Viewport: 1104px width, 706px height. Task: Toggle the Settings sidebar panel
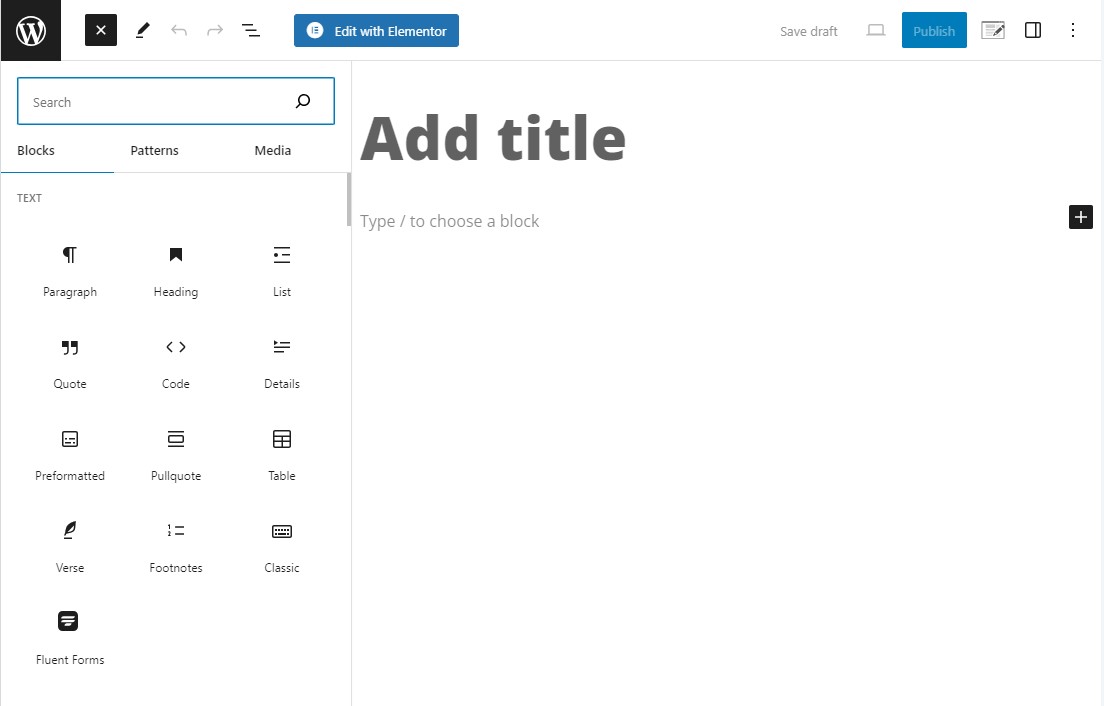click(1032, 30)
